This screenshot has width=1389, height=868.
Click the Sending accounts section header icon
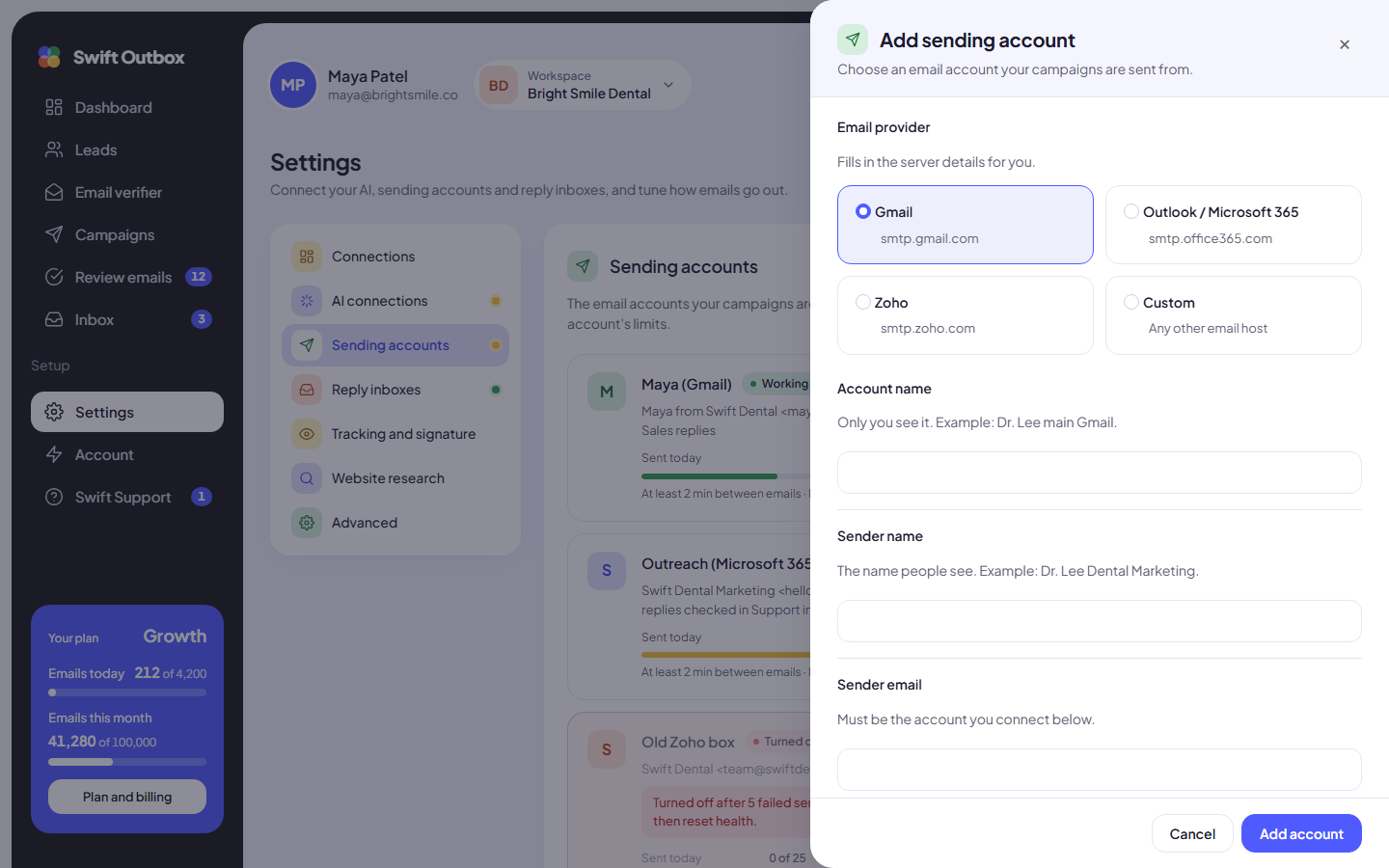pyautogui.click(x=583, y=266)
